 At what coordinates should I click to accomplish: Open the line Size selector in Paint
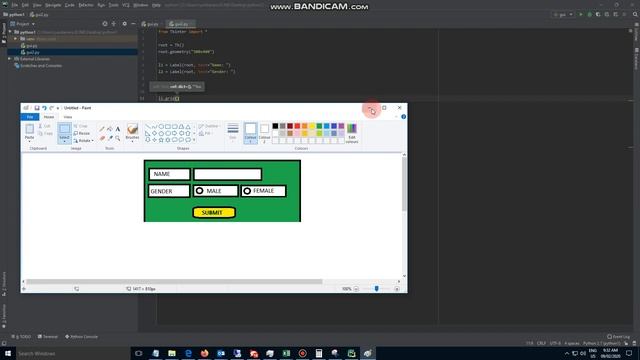click(233, 132)
